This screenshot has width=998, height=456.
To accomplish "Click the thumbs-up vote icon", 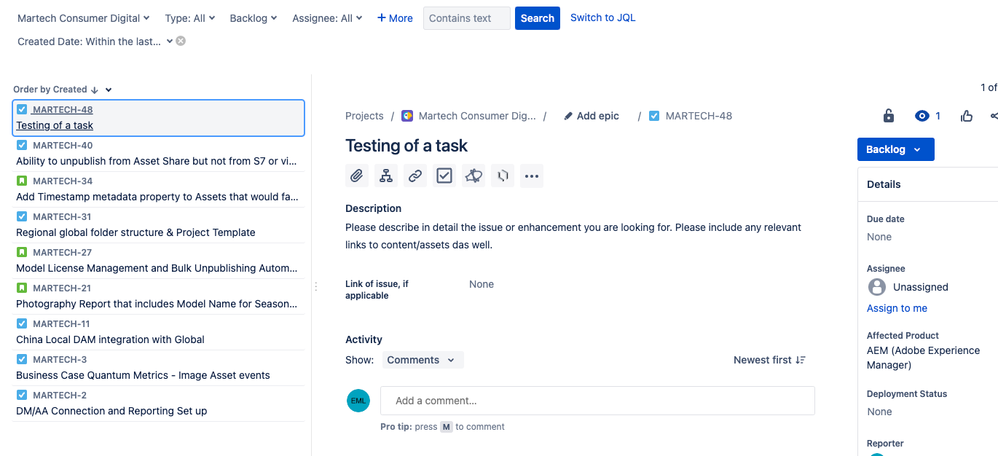I will point(967,116).
